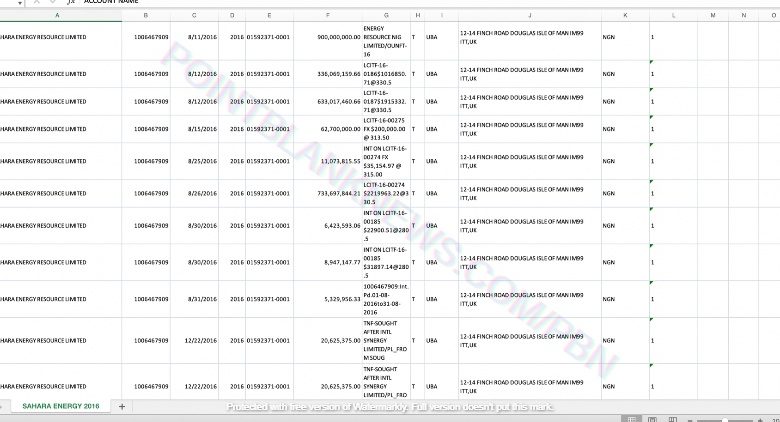
Task: Select the amount cell 733,697,844.21
Action: [x=327, y=194]
